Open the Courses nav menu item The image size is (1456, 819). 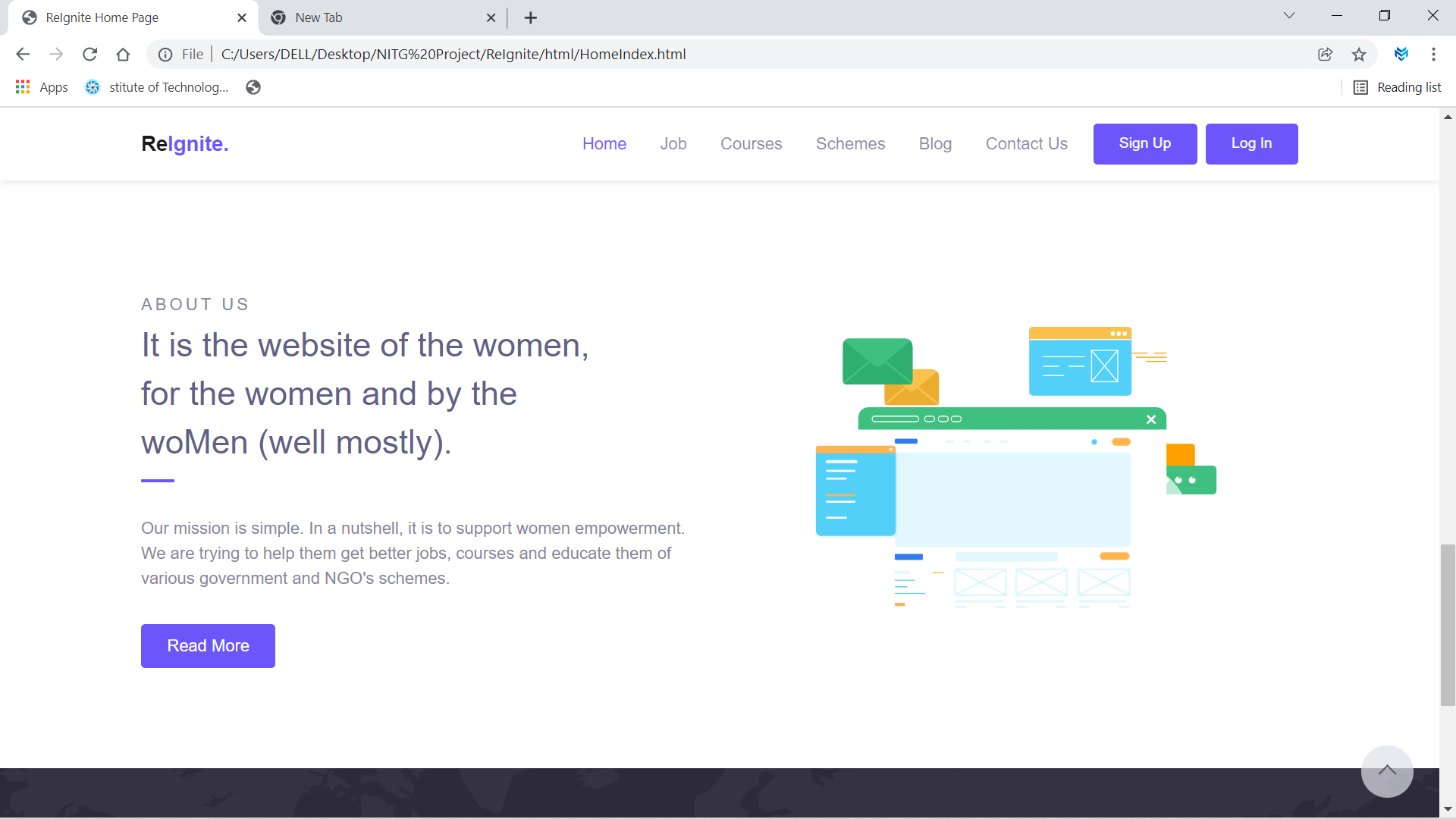pos(751,144)
